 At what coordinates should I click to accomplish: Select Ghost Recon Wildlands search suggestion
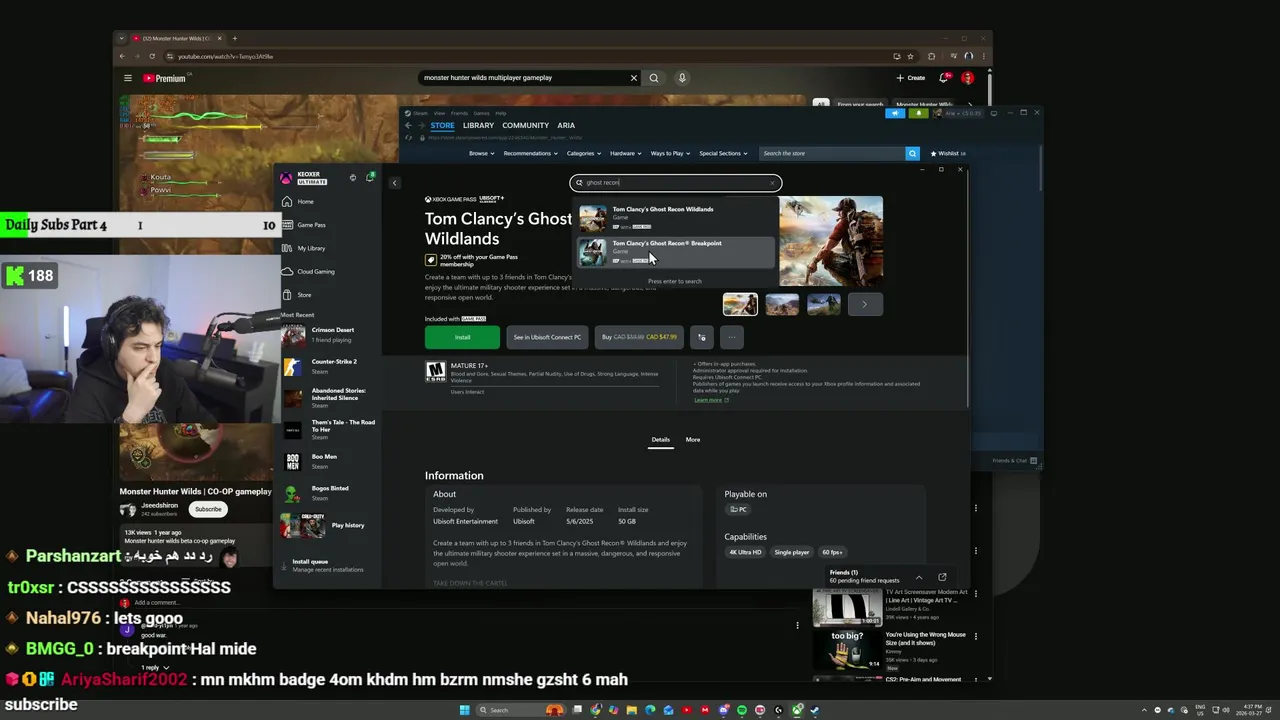pyautogui.click(x=676, y=218)
